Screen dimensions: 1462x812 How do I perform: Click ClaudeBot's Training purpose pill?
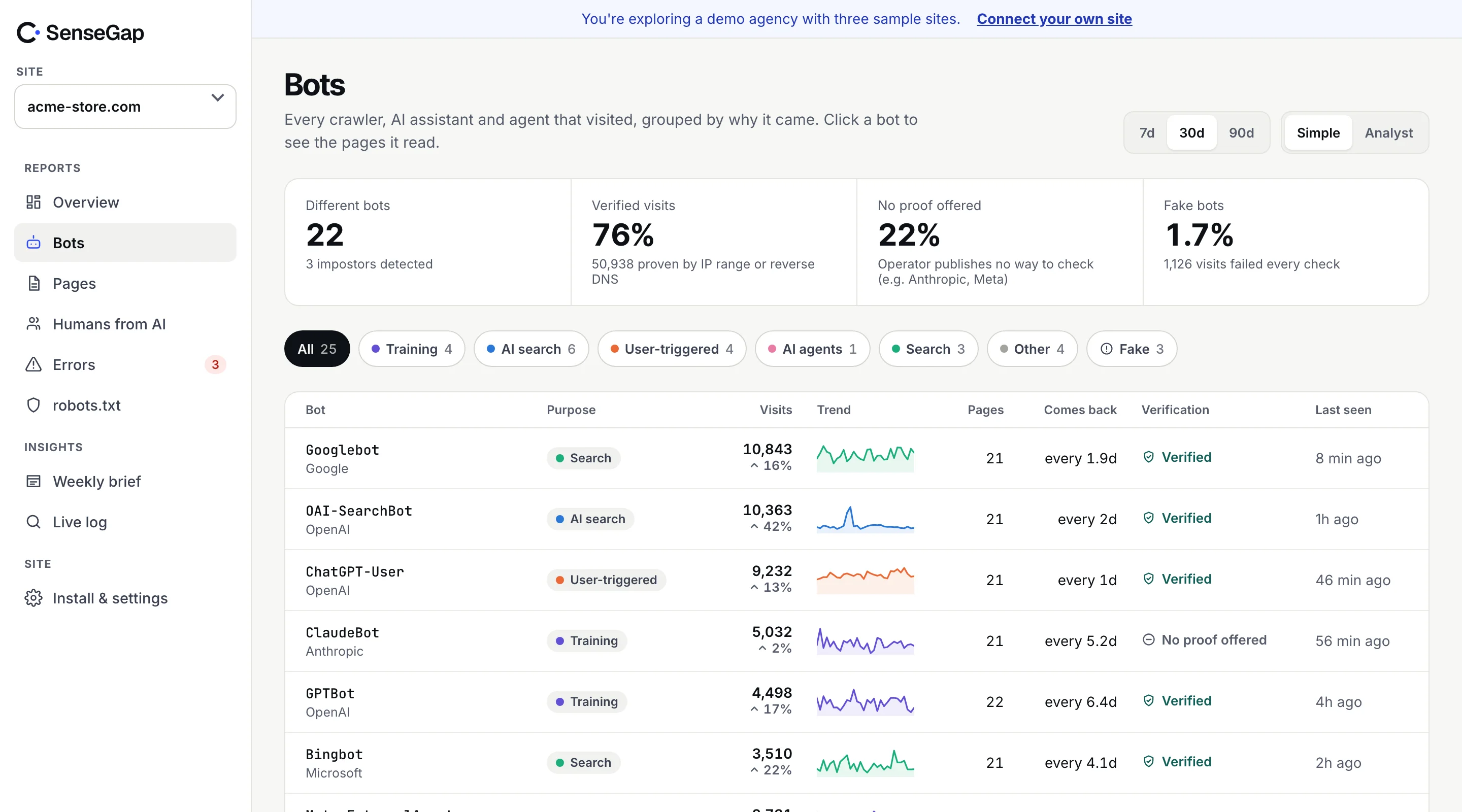click(x=587, y=640)
